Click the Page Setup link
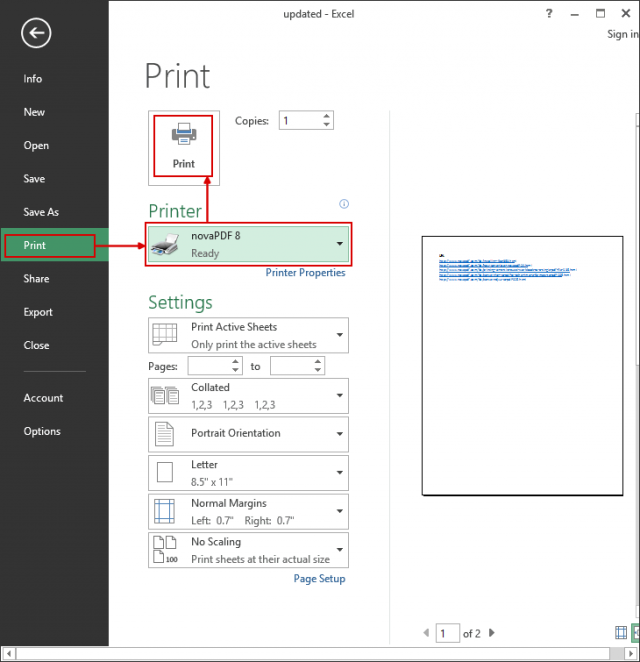This screenshot has height=662, width=640. 319,579
